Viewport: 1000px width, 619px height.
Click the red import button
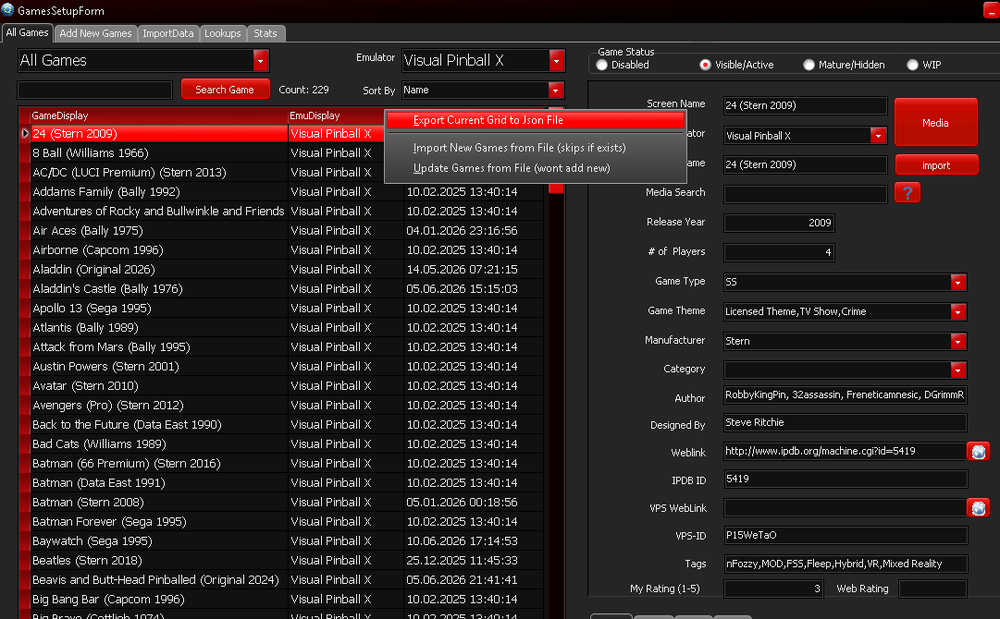(936, 165)
